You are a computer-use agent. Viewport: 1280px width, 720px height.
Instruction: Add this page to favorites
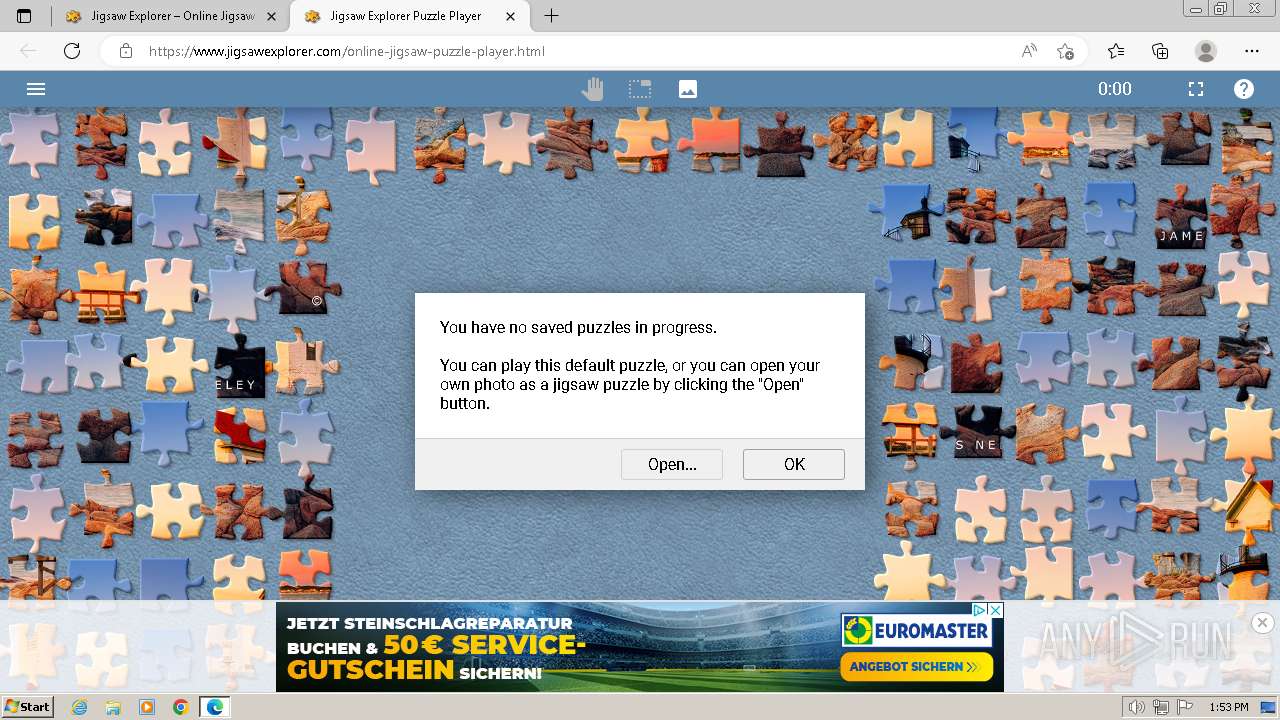click(x=1065, y=51)
